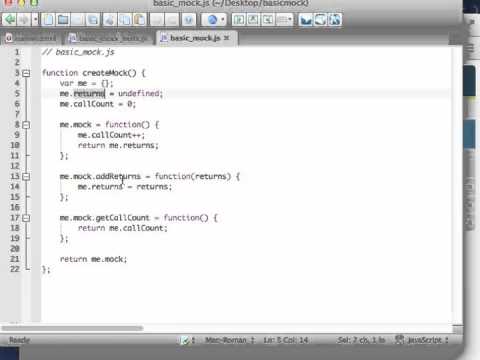Image resolution: width=480 pixels, height=360 pixels.
Task: Click the toolbar icon right of Redo
Action: click(188, 20)
